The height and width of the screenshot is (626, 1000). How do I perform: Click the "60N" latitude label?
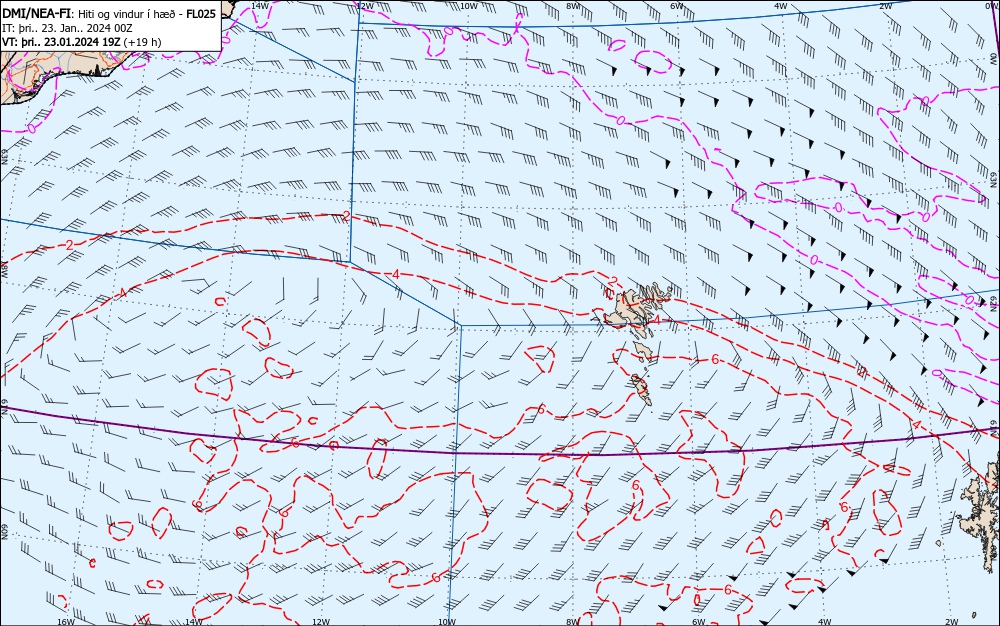tap(4, 533)
